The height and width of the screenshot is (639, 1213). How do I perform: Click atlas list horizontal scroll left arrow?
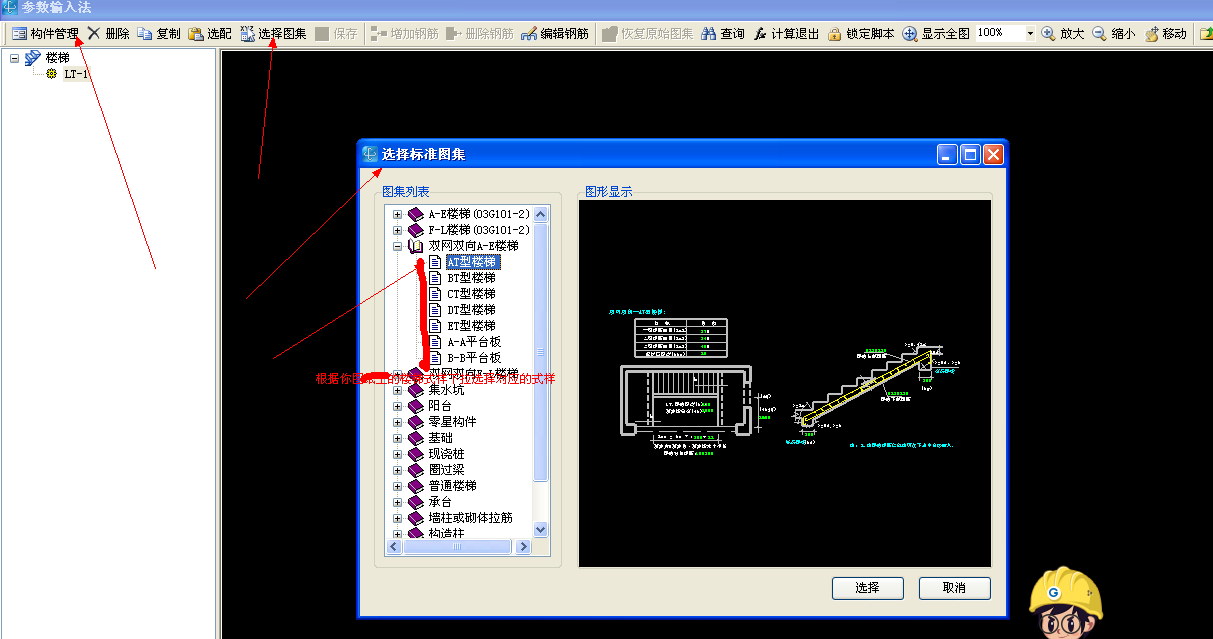[393, 546]
